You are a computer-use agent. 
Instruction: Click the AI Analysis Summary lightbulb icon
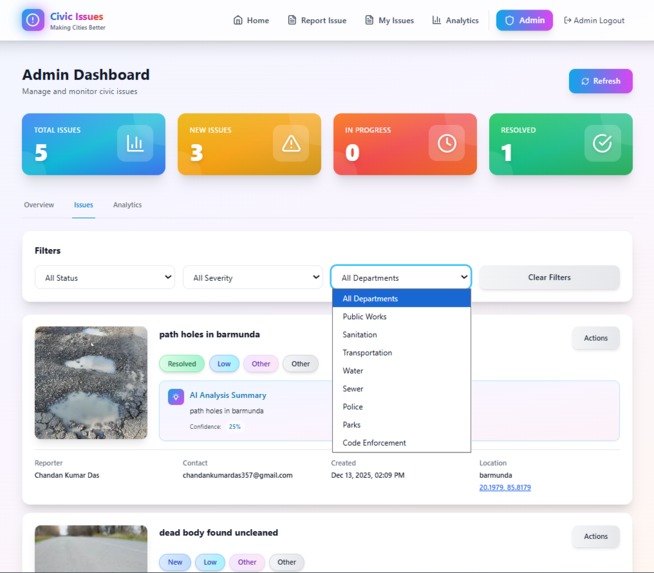pyautogui.click(x=176, y=397)
